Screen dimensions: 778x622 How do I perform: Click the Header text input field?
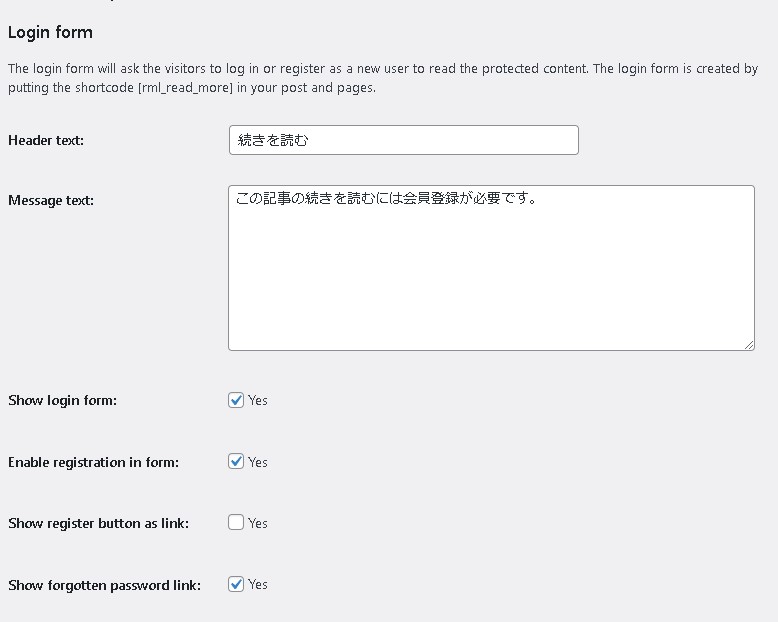pyautogui.click(x=403, y=140)
